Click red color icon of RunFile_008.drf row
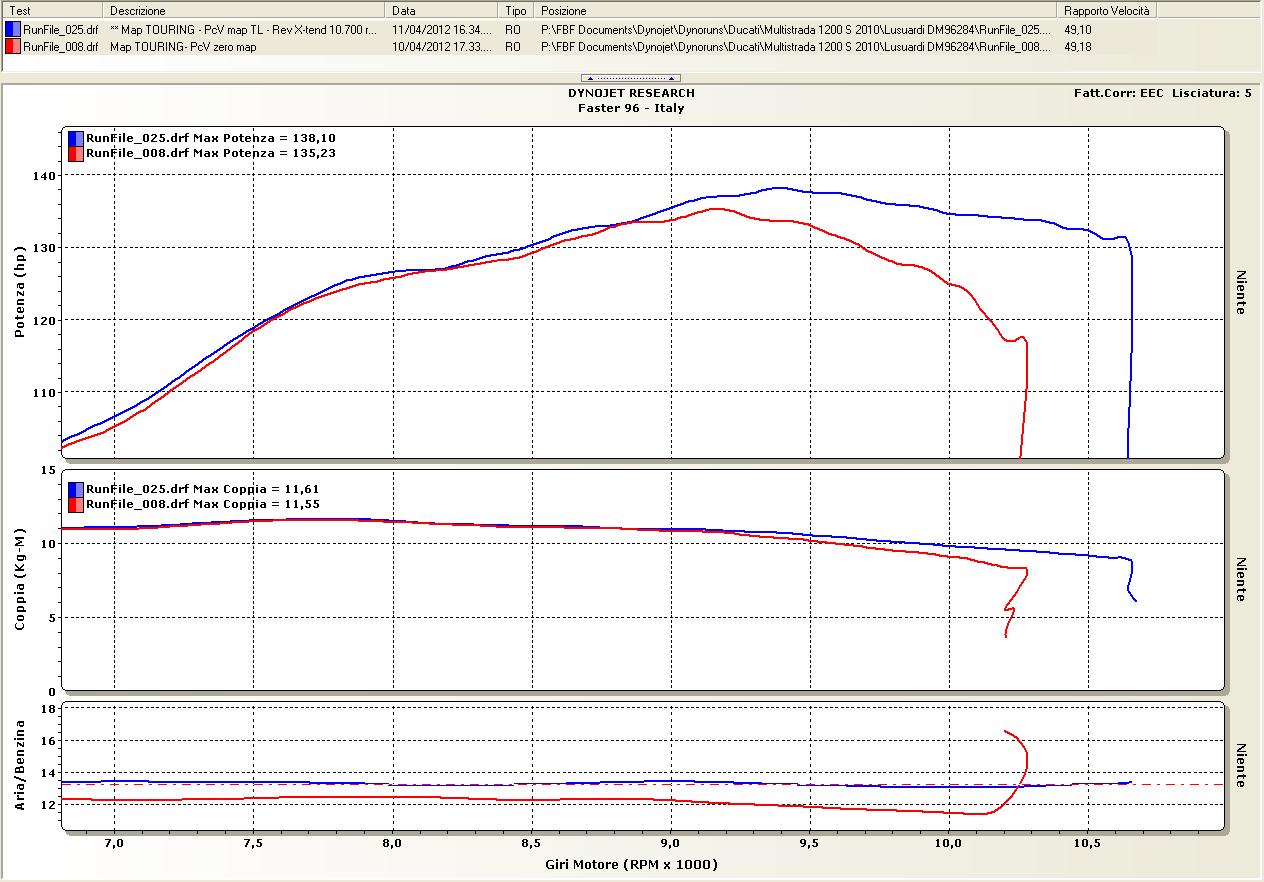Screen dimensions: 1264x882 [13, 46]
